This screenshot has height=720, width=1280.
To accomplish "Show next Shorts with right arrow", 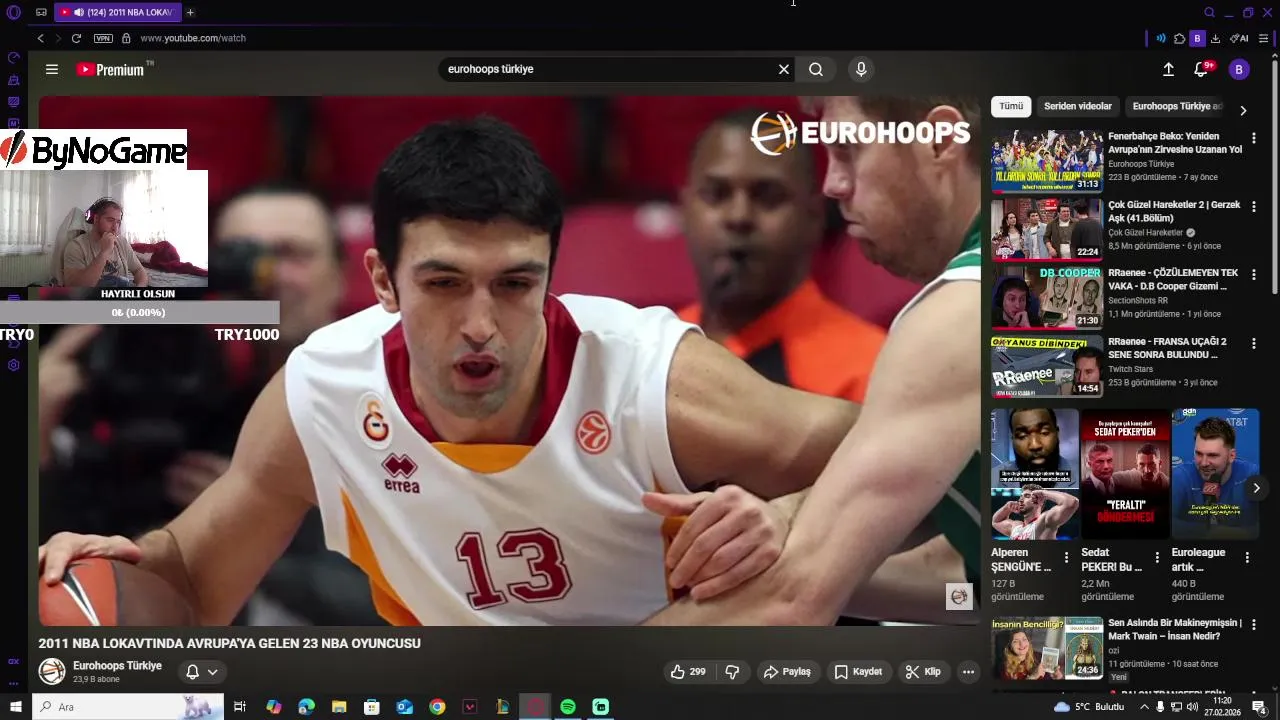I will [1256, 488].
